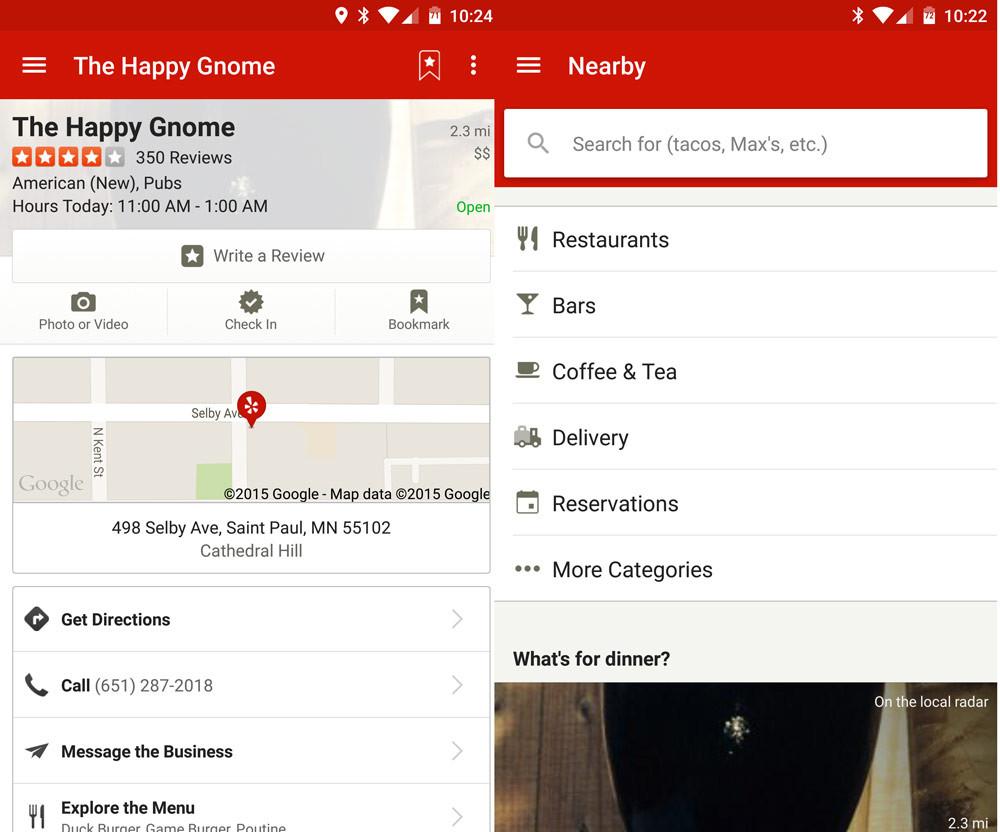Open the hamburger menu beside The Happy Gnome
The width and height of the screenshot is (1000, 832).
[x=34, y=66]
